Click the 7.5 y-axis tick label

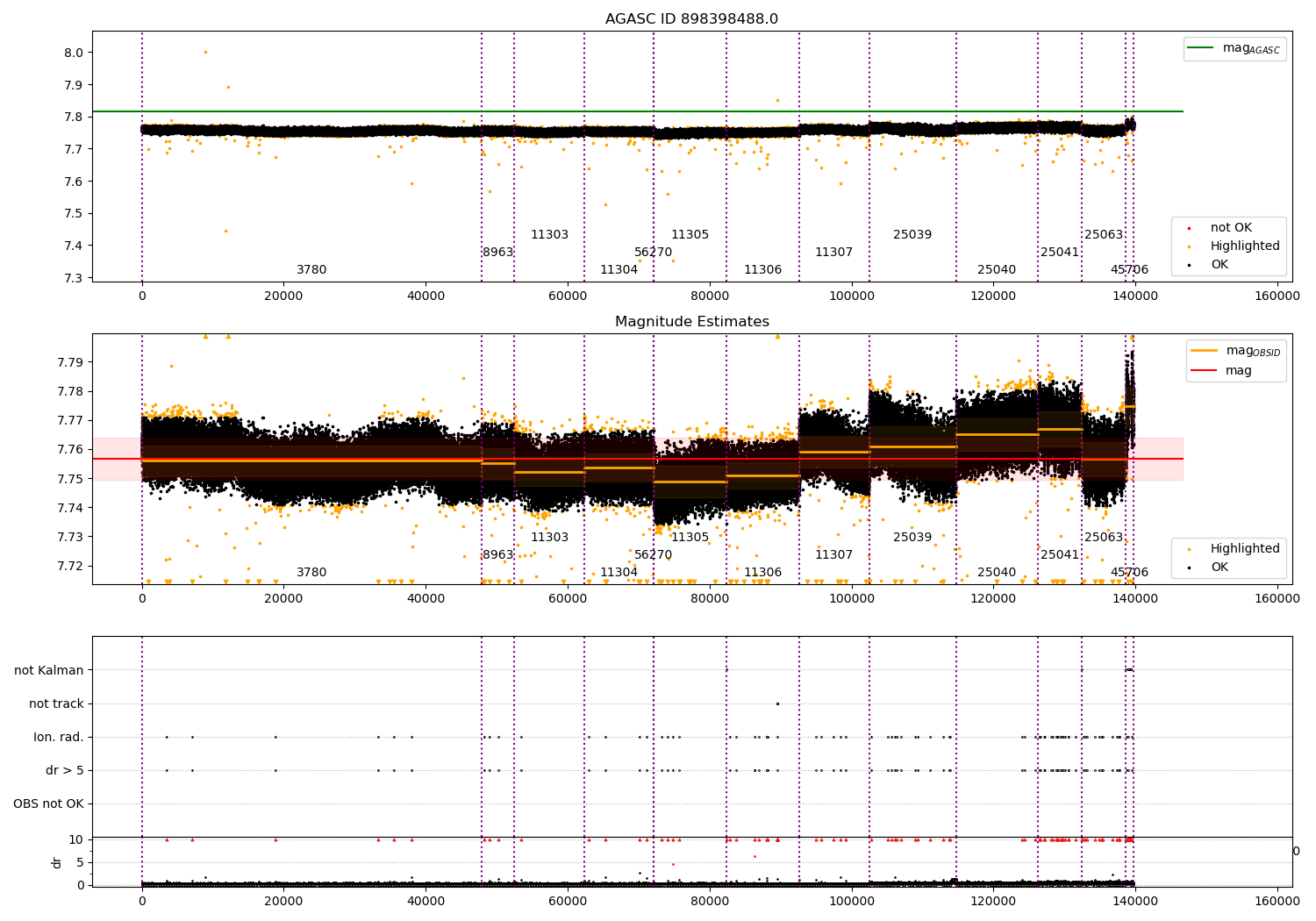[74, 213]
